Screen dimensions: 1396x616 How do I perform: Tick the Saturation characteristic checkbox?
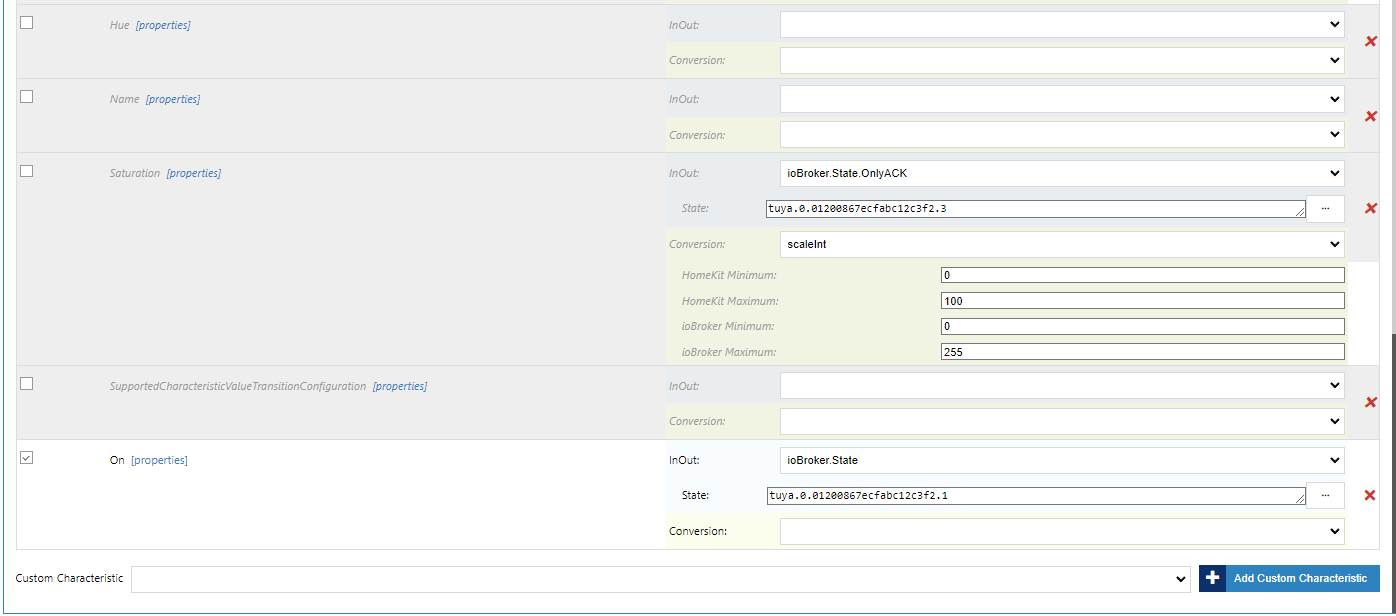click(x=27, y=171)
